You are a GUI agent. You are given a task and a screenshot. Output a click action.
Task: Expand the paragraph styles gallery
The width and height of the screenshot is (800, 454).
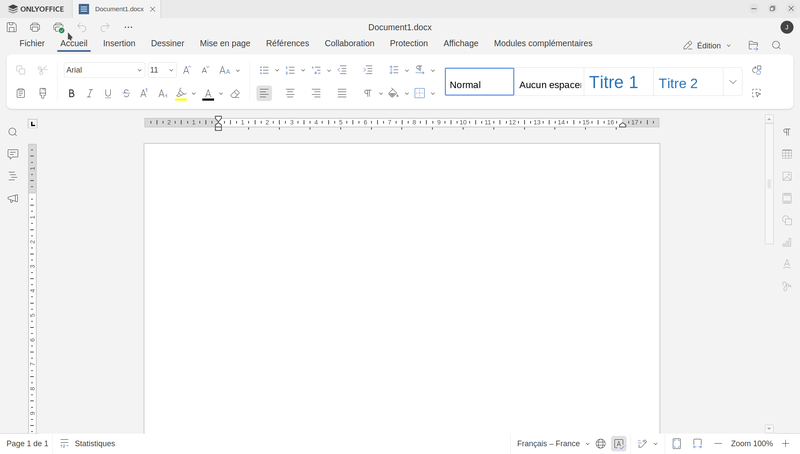coord(732,82)
